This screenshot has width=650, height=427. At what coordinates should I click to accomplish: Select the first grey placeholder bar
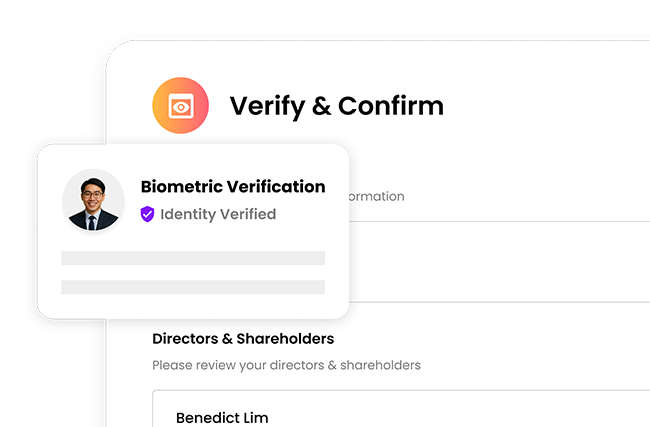tap(193, 258)
